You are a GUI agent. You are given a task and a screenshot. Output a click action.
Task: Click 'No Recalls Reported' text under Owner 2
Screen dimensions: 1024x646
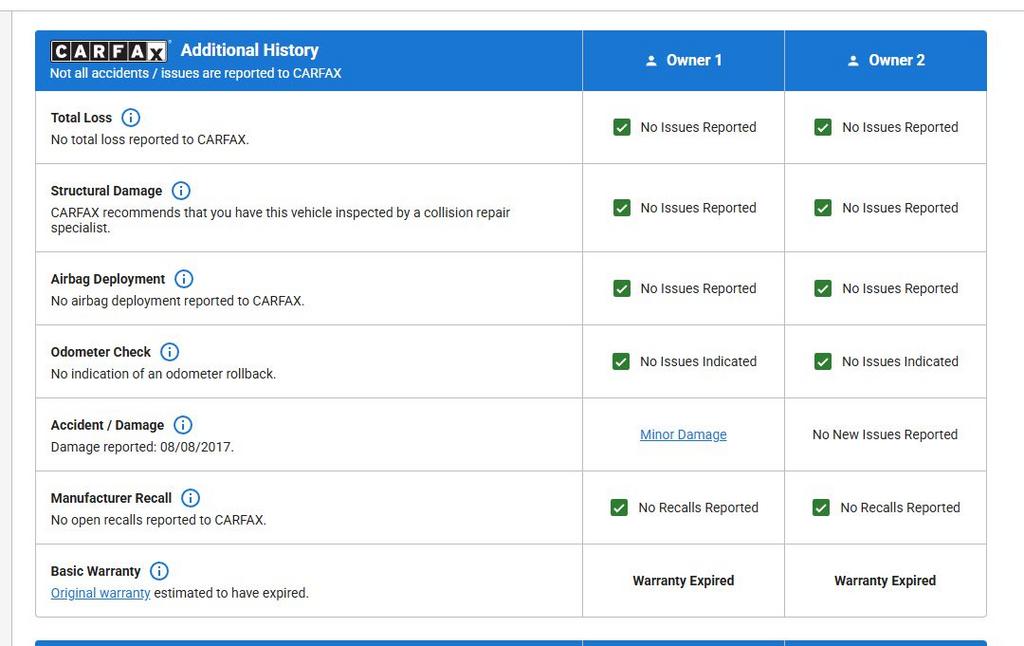point(900,508)
